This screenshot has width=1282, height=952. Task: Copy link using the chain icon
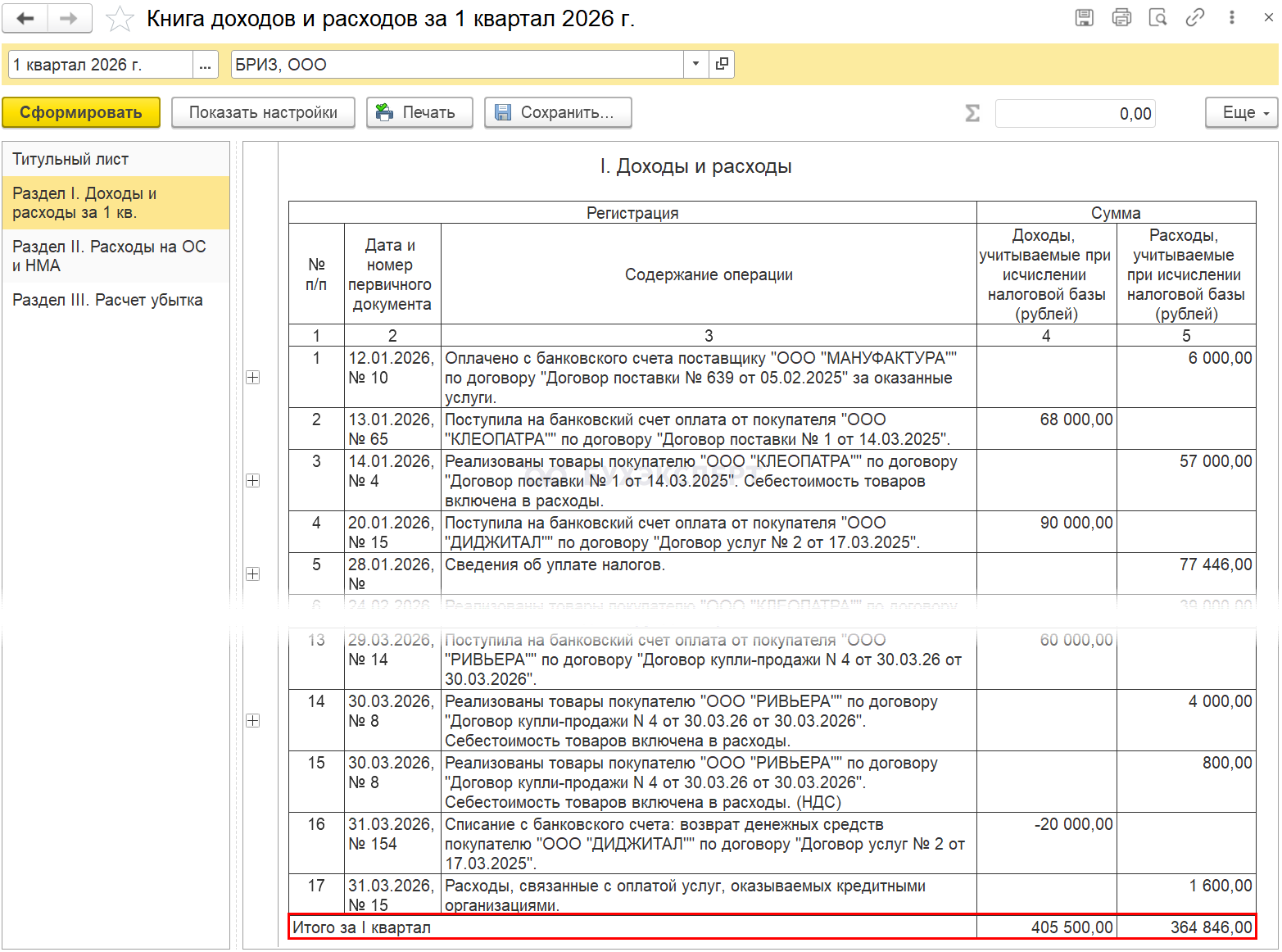click(x=1194, y=17)
